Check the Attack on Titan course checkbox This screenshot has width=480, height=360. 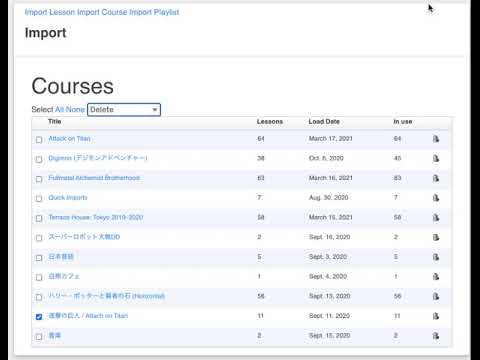pyautogui.click(x=39, y=140)
